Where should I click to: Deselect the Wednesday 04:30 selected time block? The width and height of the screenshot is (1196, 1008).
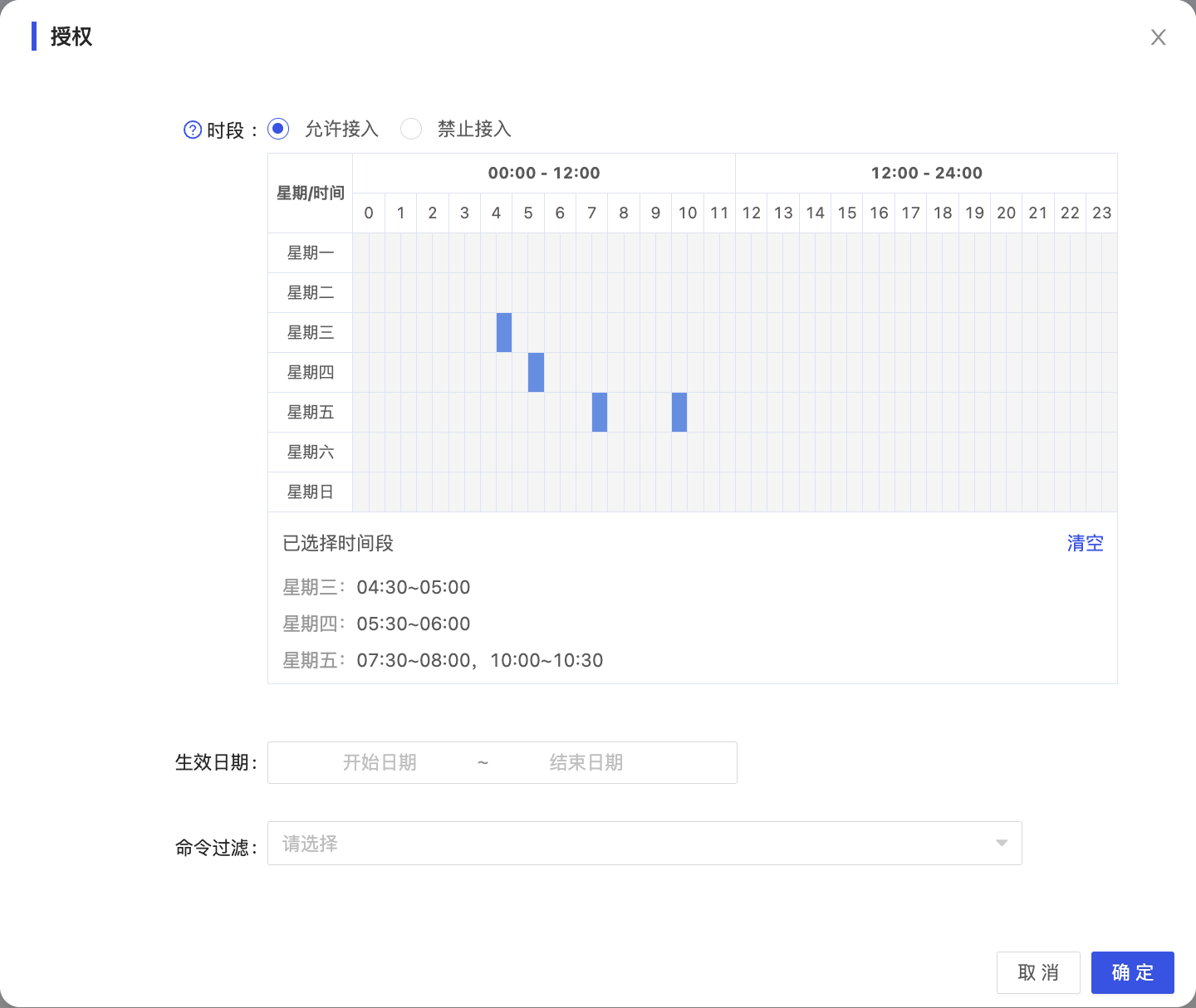504,332
